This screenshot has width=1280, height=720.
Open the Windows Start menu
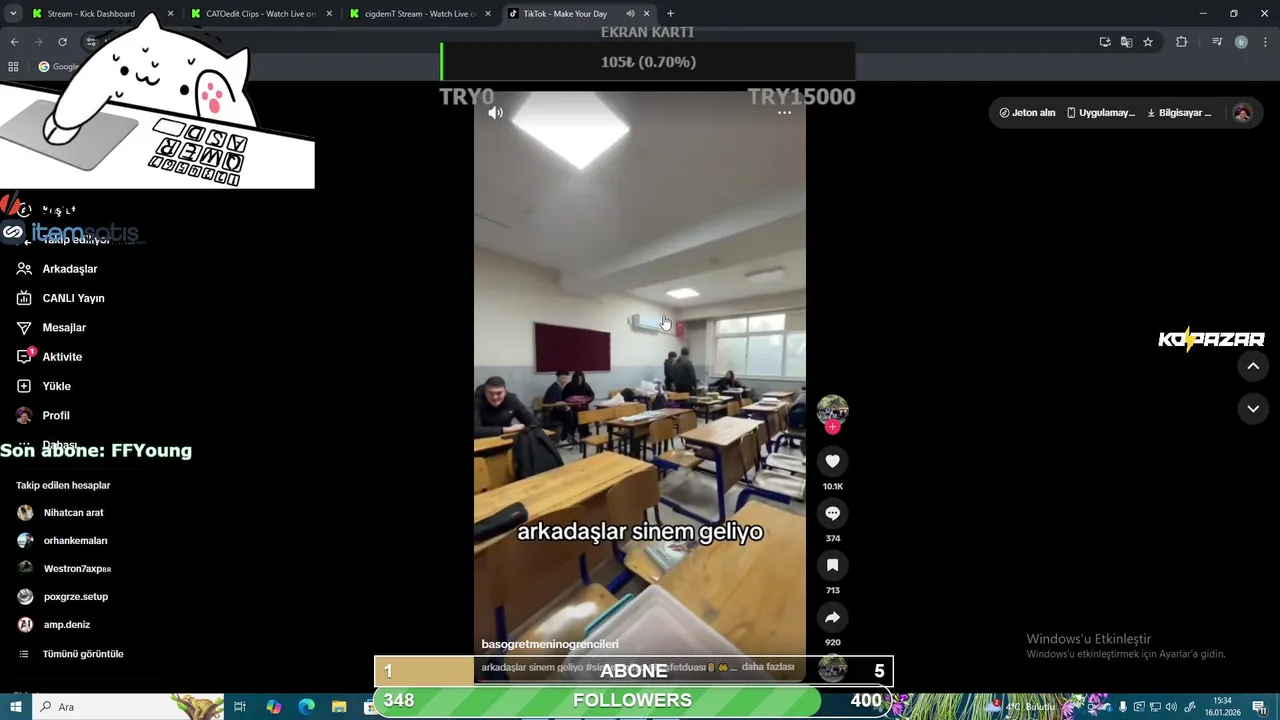point(15,707)
